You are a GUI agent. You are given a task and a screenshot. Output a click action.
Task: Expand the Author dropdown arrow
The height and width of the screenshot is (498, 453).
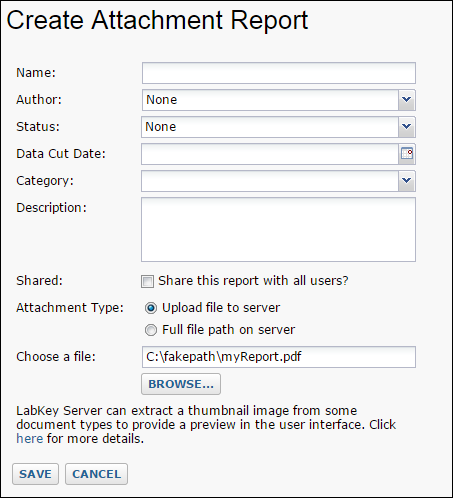(407, 100)
